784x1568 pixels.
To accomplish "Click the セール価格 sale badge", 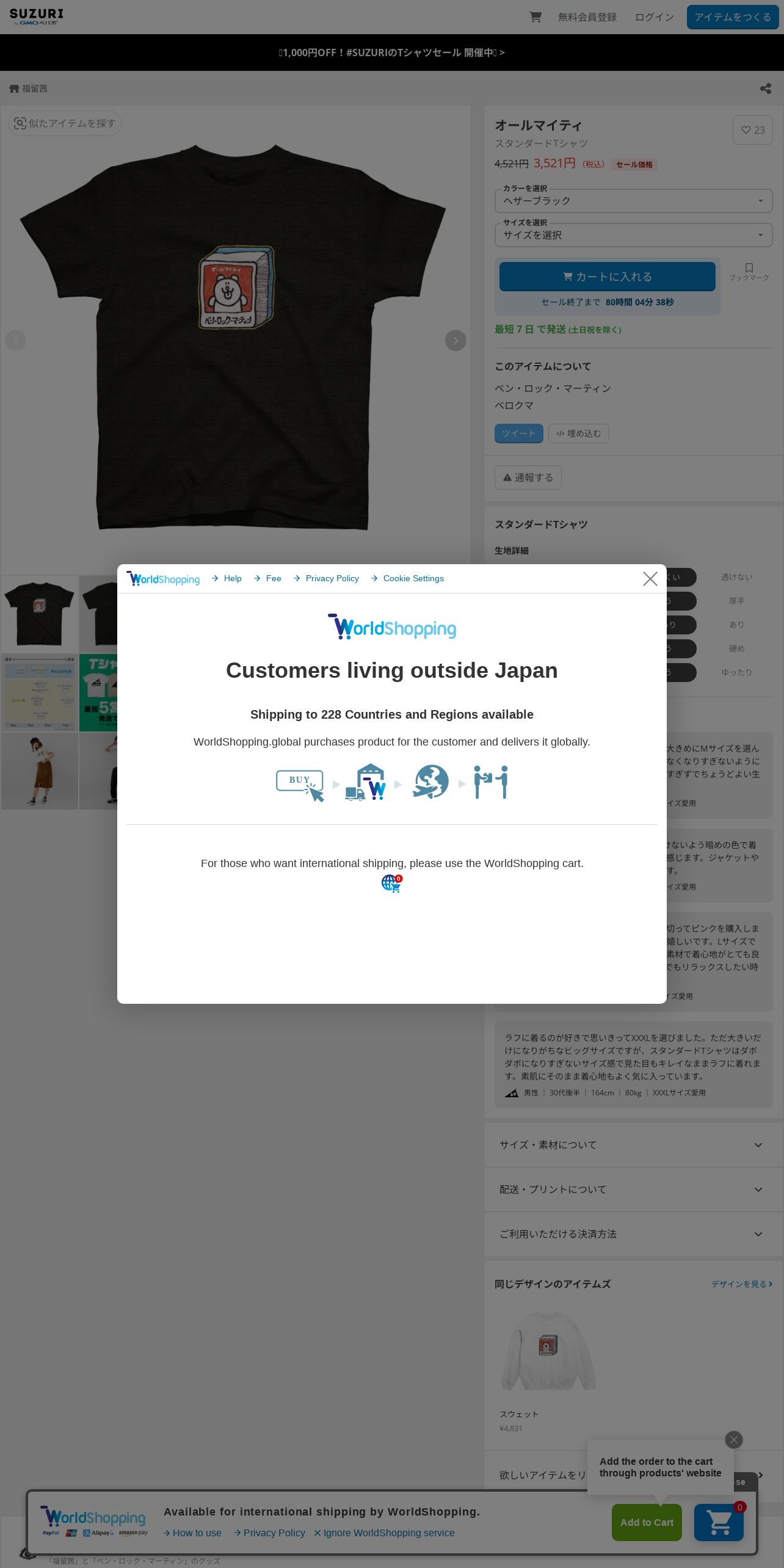I will click(x=634, y=164).
